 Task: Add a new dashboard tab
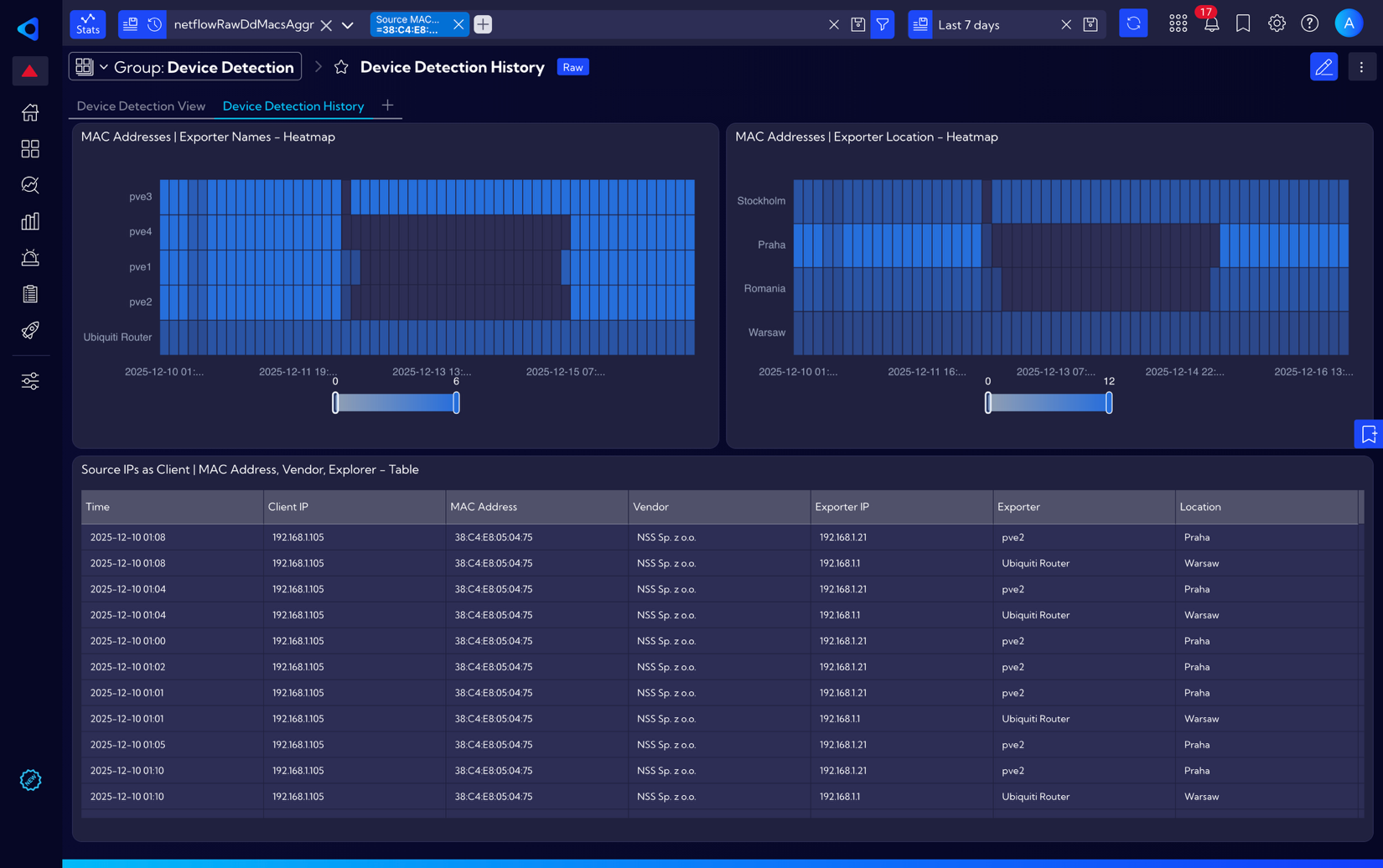387,106
